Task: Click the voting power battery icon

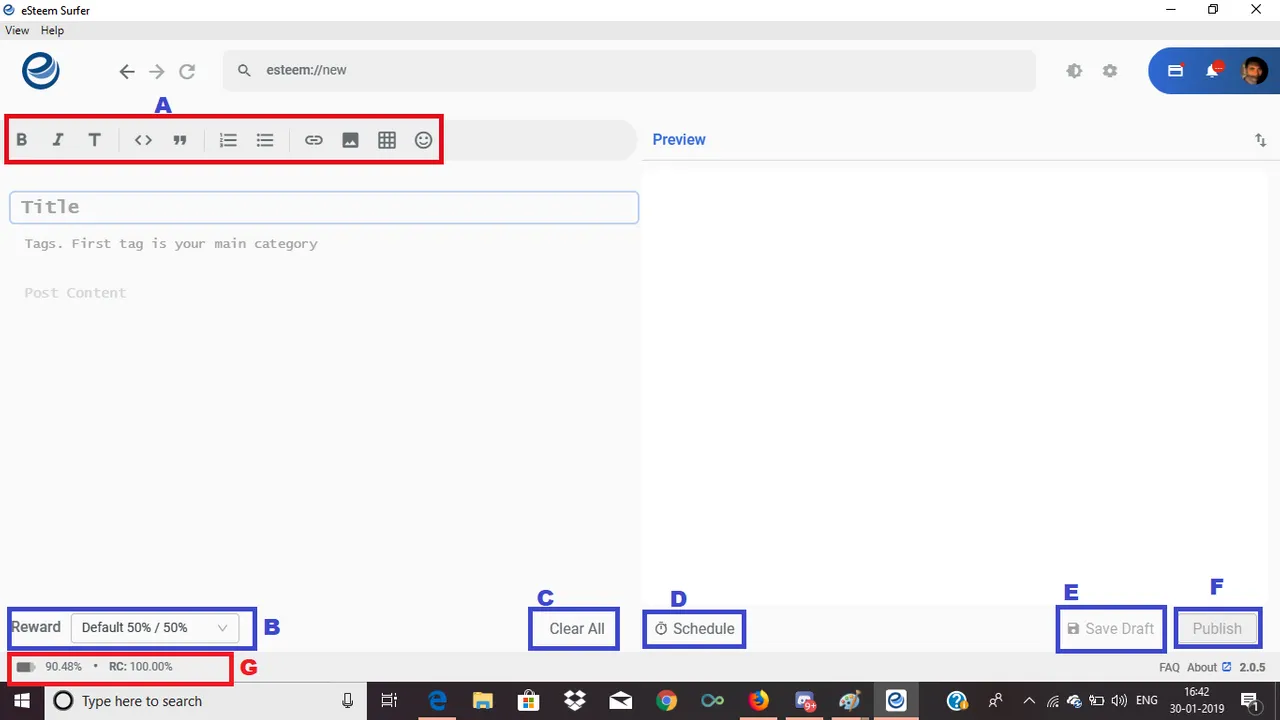Action: coord(25,667)
